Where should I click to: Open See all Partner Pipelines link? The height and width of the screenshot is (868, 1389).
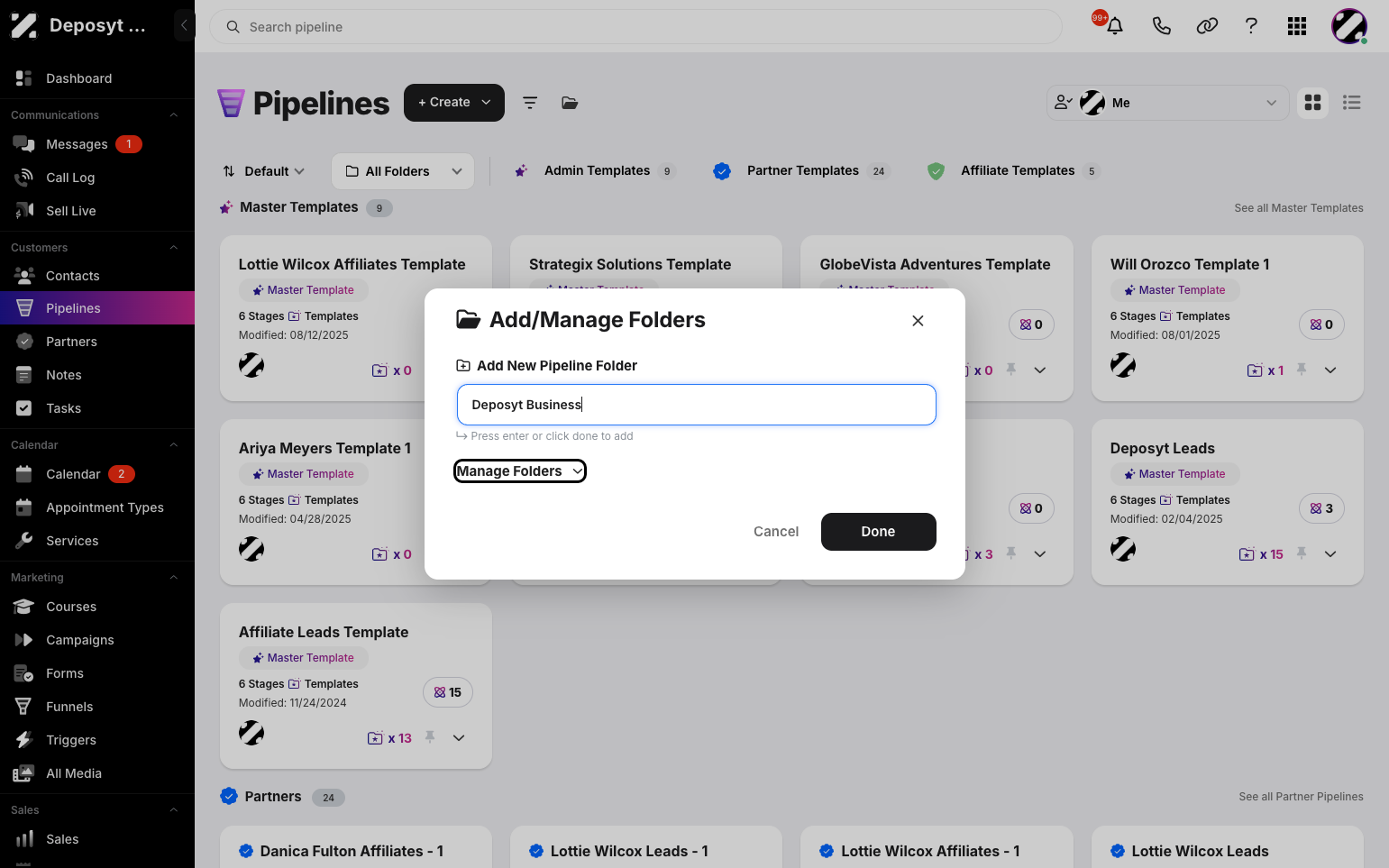1301,797
